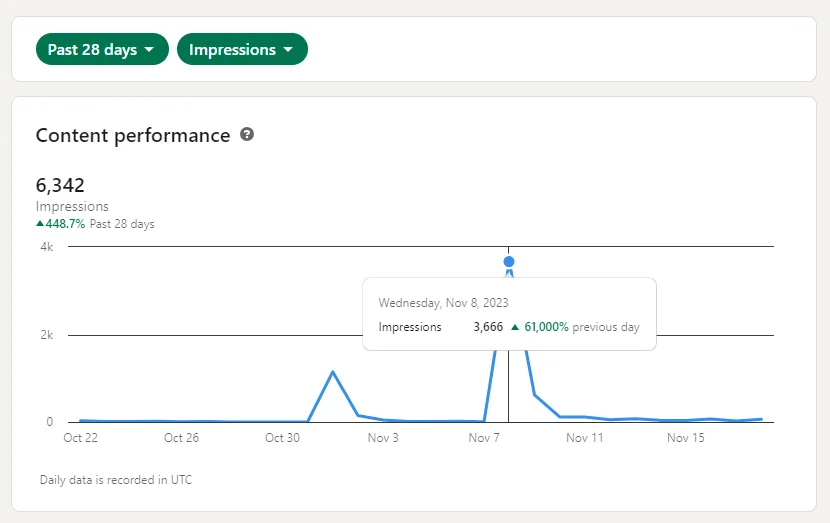Click the Content performance heading

[133, 135]
